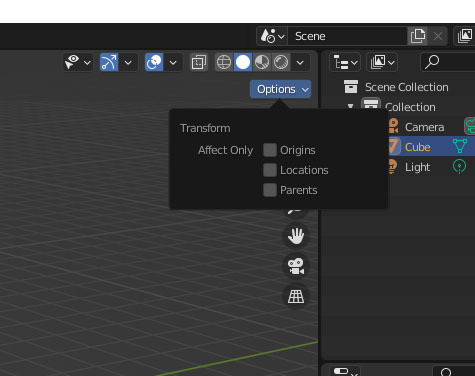Select the Collection row label

tap(410, 107)
